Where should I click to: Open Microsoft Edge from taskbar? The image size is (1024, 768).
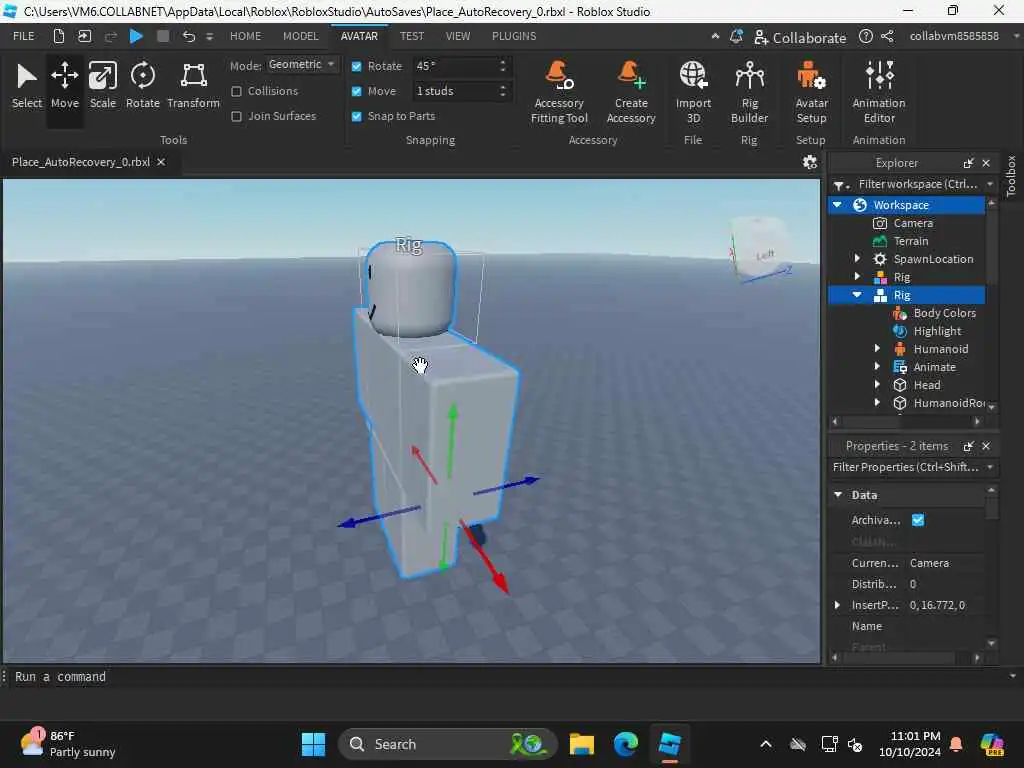[626, 744]
